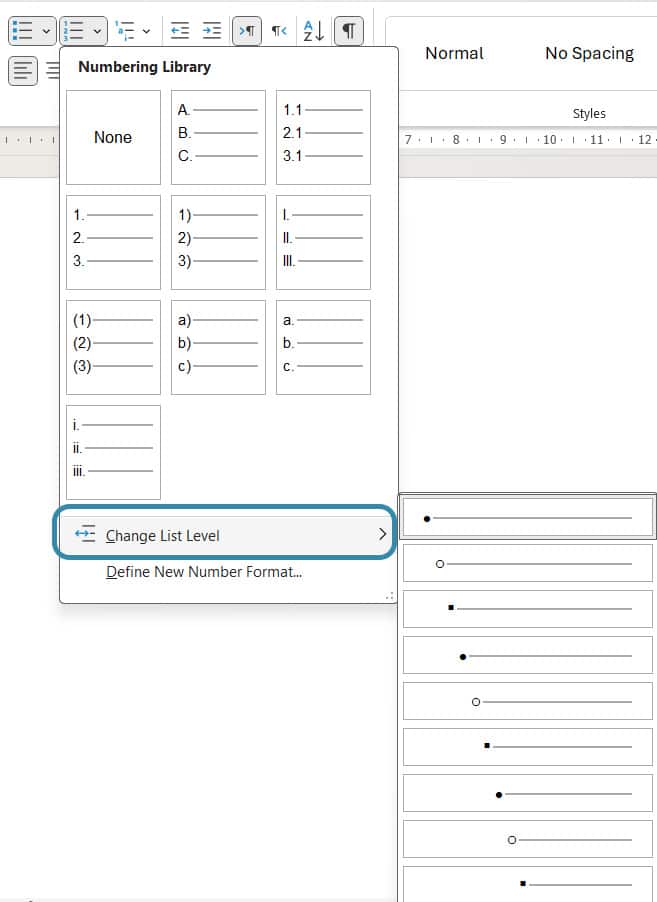
Task: Click the Multilevel List icon
Action: 124,31
